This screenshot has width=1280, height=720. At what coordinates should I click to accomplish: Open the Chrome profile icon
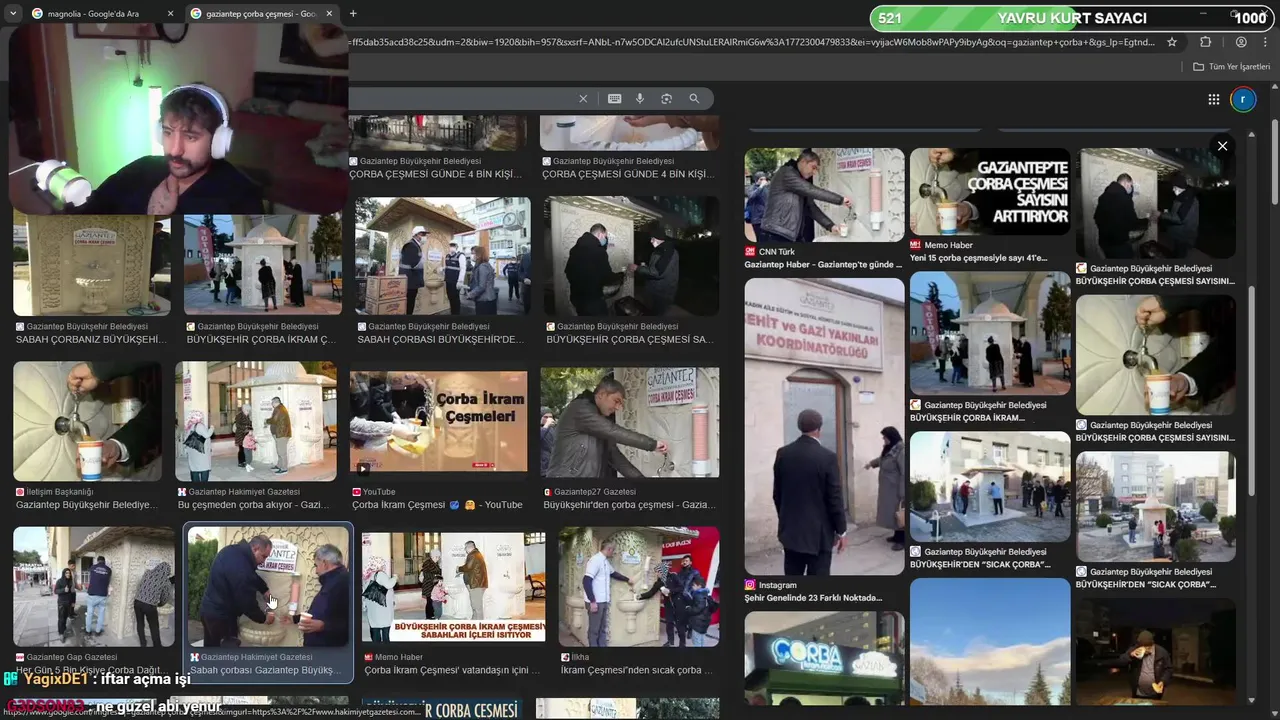point(1241,42)
